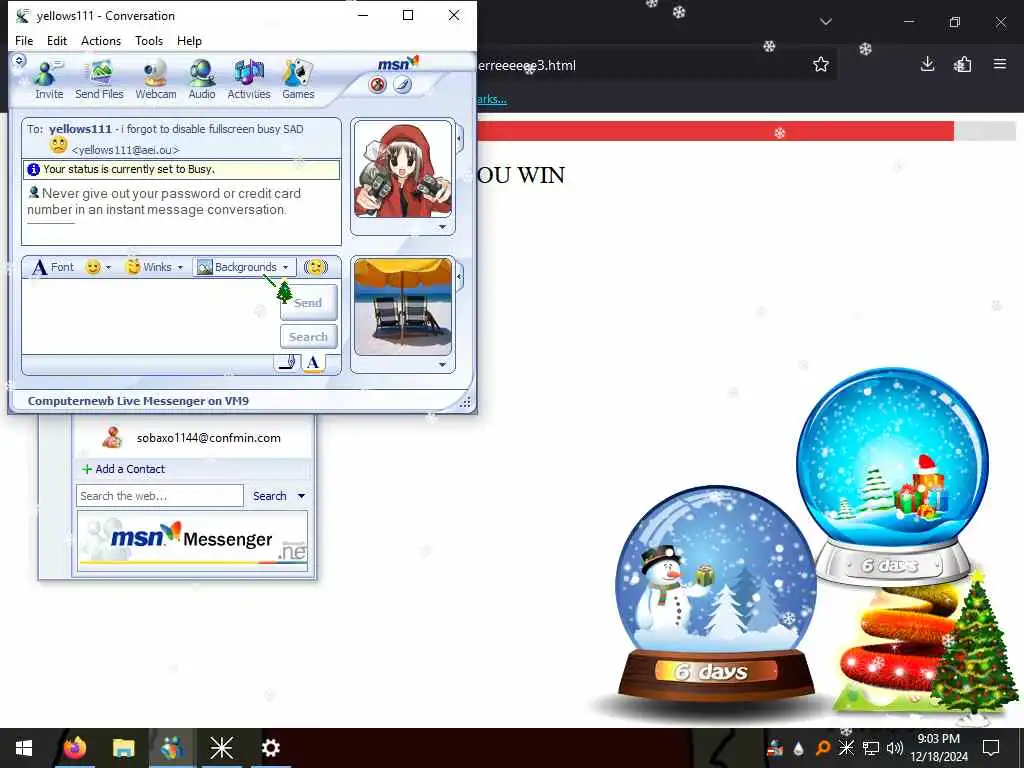Expand the emoticon dropdown arrow
The height and width of the screenshot is (768, 1024).
108,267
